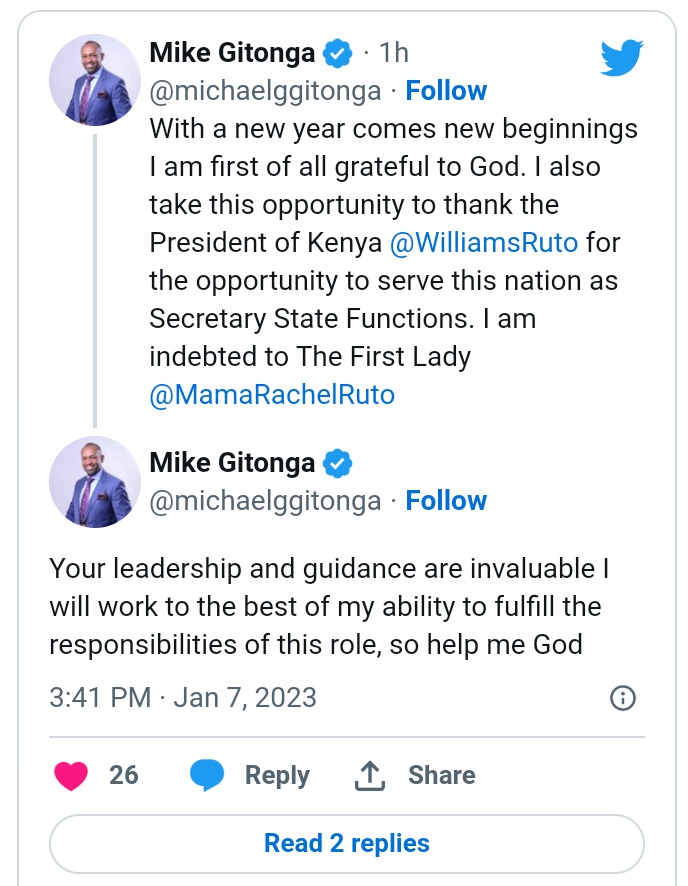The height and width of the screenshot is (886, 688).
Task: Click the Twitter bird logo
Action: [621, 57]
